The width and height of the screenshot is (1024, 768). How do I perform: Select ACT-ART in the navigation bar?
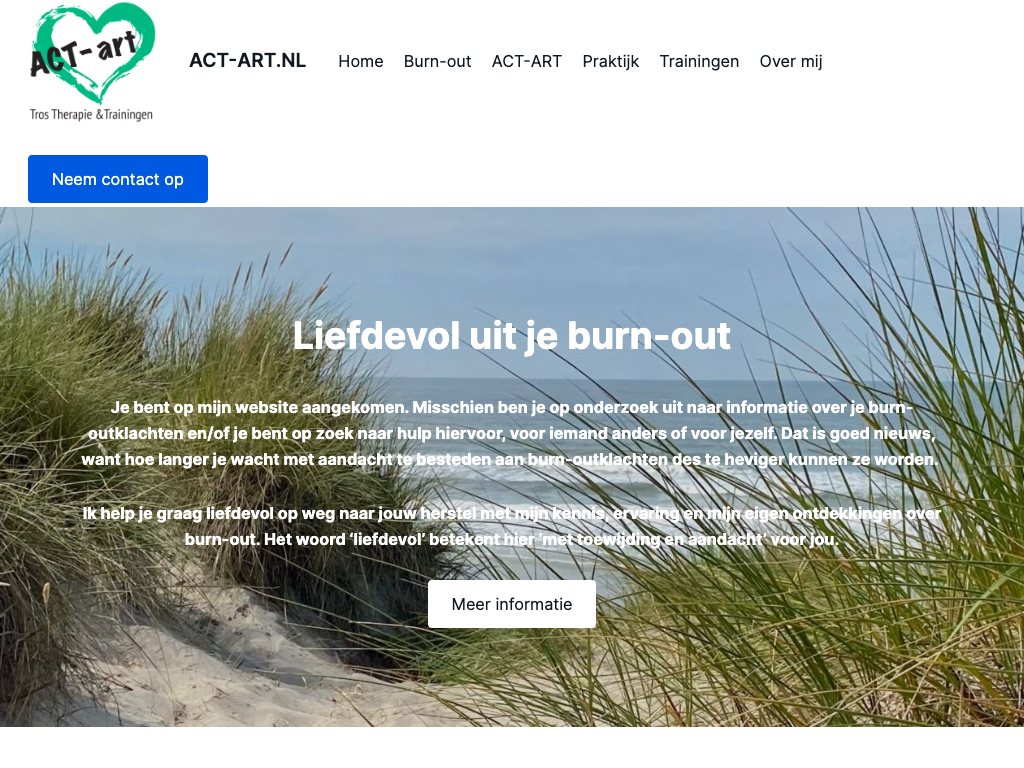coord(526,61)
